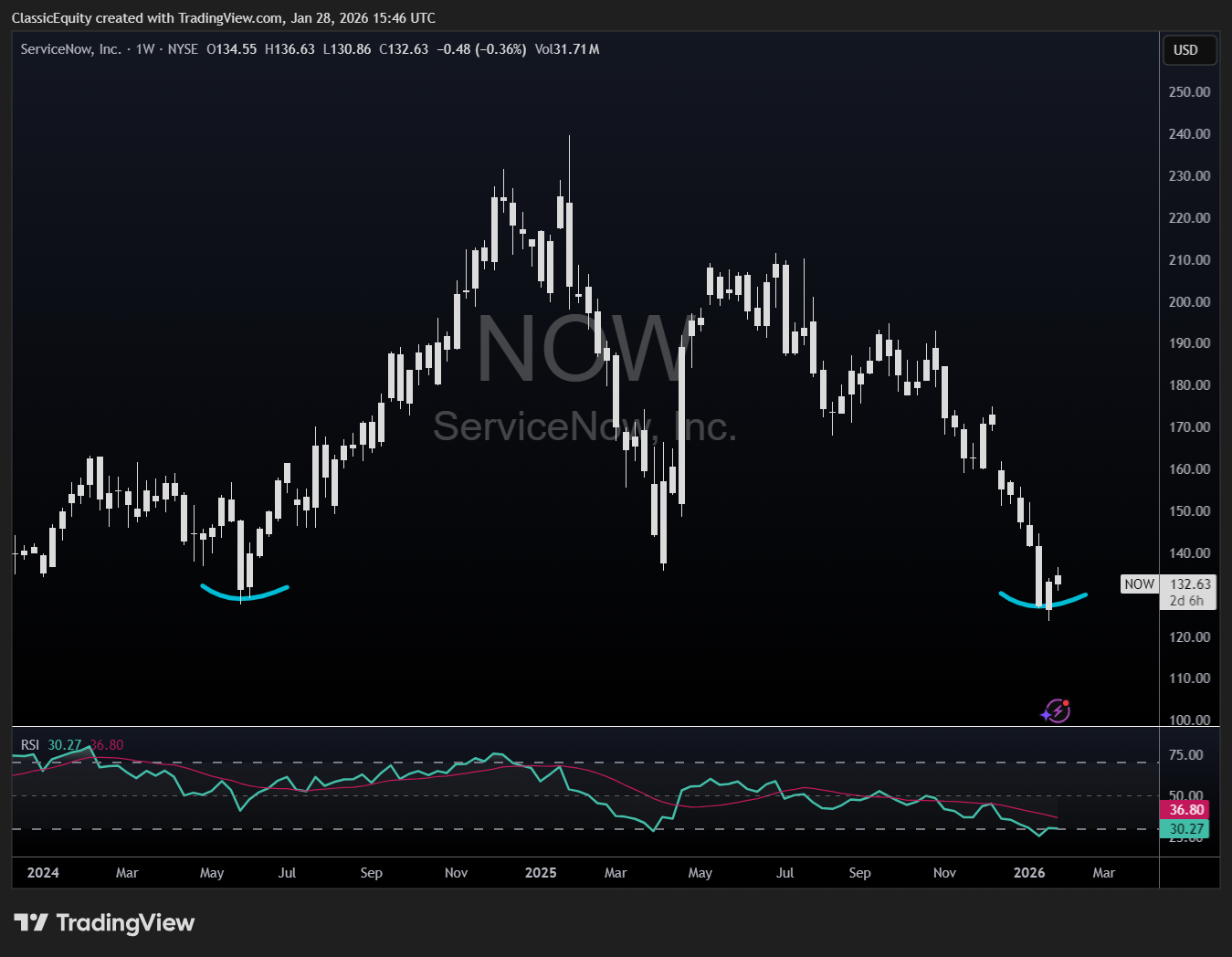Open the USD currency selector
The height and width of the screenshot is (957, 1232).
[1189, 50]
